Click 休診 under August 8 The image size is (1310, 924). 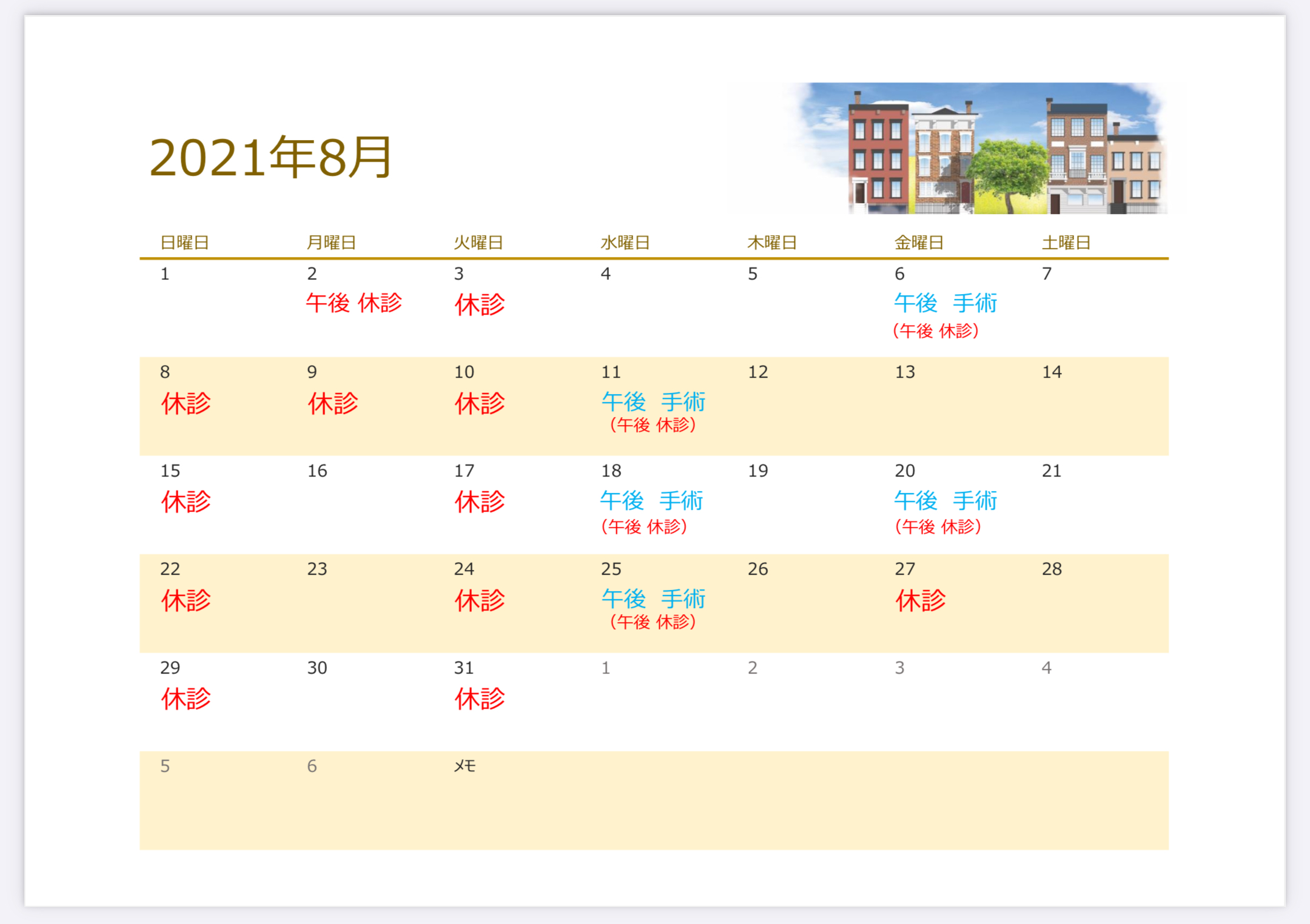(x=186, y=403)
